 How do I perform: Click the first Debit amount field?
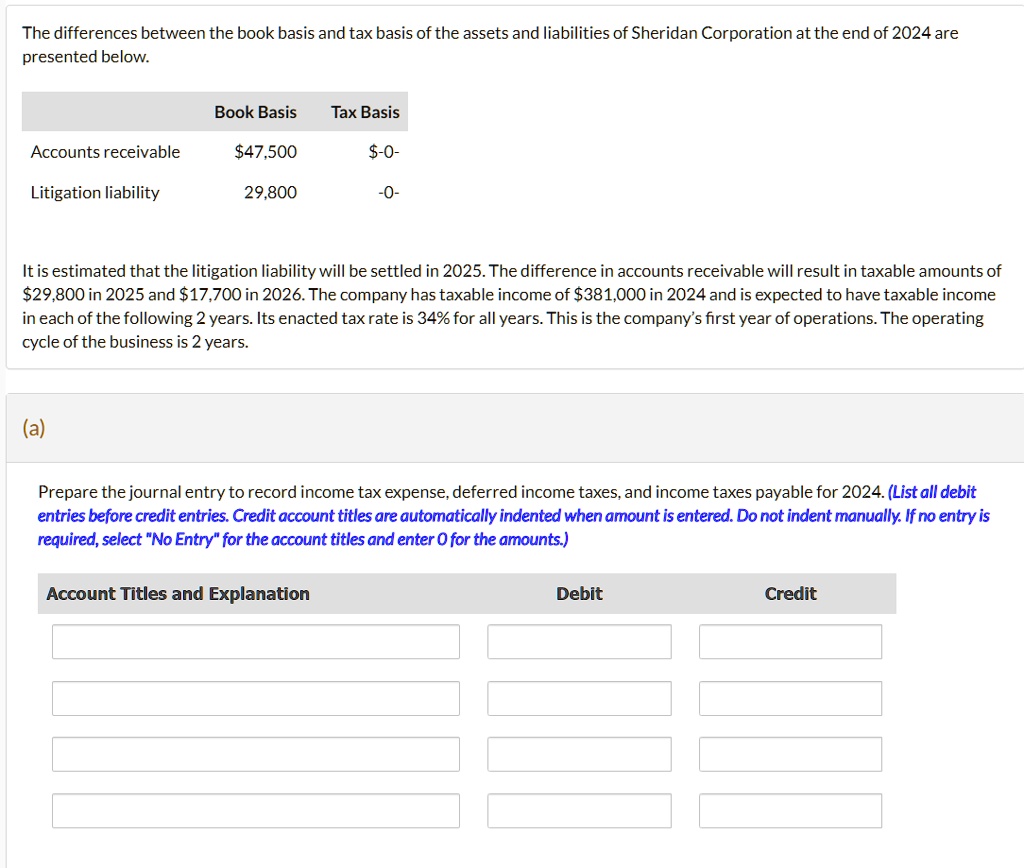pyautogui.click(x=579, y=641)
